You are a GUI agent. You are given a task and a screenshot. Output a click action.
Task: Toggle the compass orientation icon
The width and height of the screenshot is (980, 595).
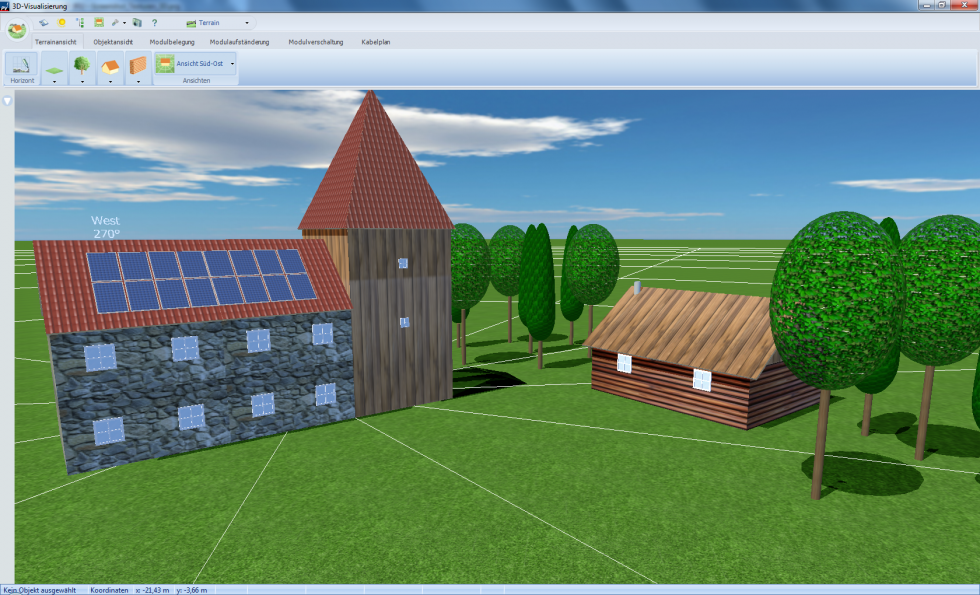tap(44, 23)
